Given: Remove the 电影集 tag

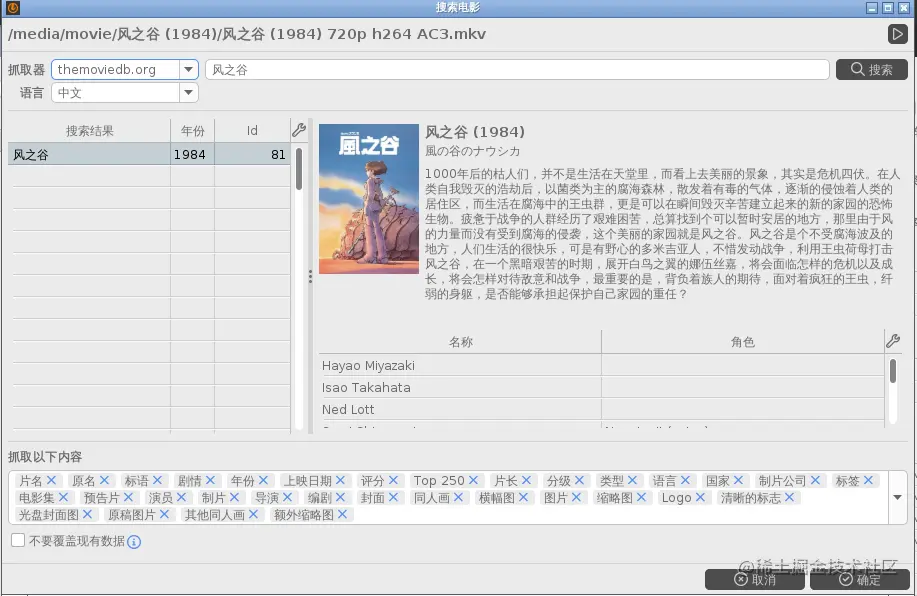Looking at the screenshot, I should pos(63,497).
